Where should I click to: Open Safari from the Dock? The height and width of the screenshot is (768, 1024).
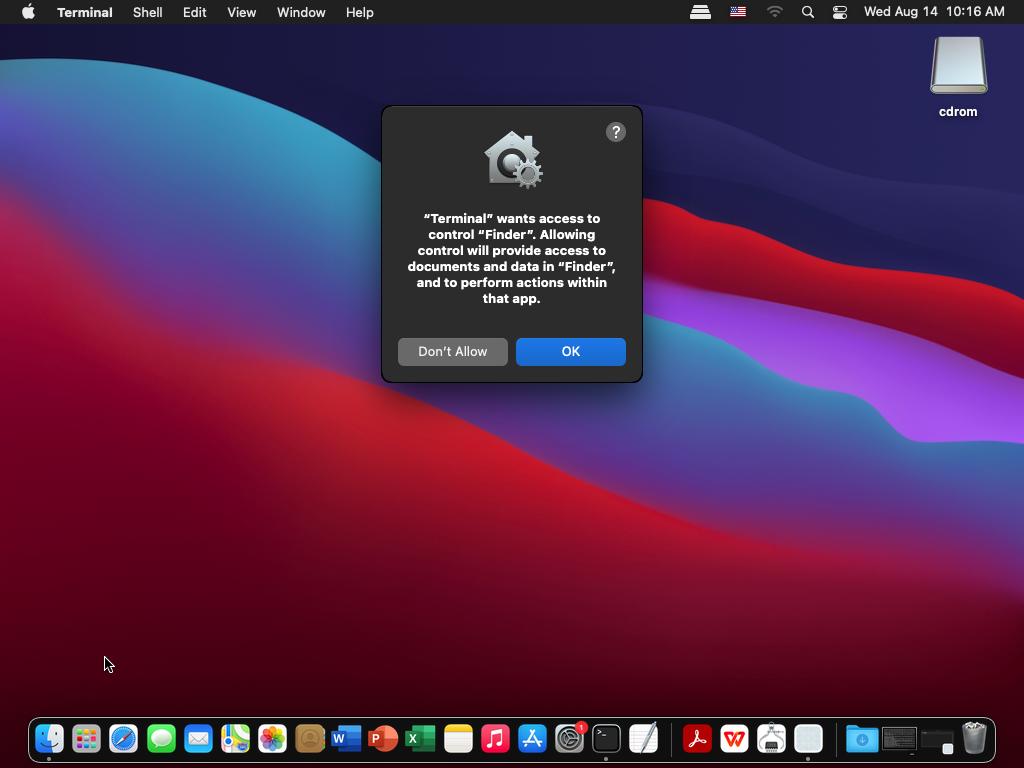pyautogui.click(x=123, y=739)
